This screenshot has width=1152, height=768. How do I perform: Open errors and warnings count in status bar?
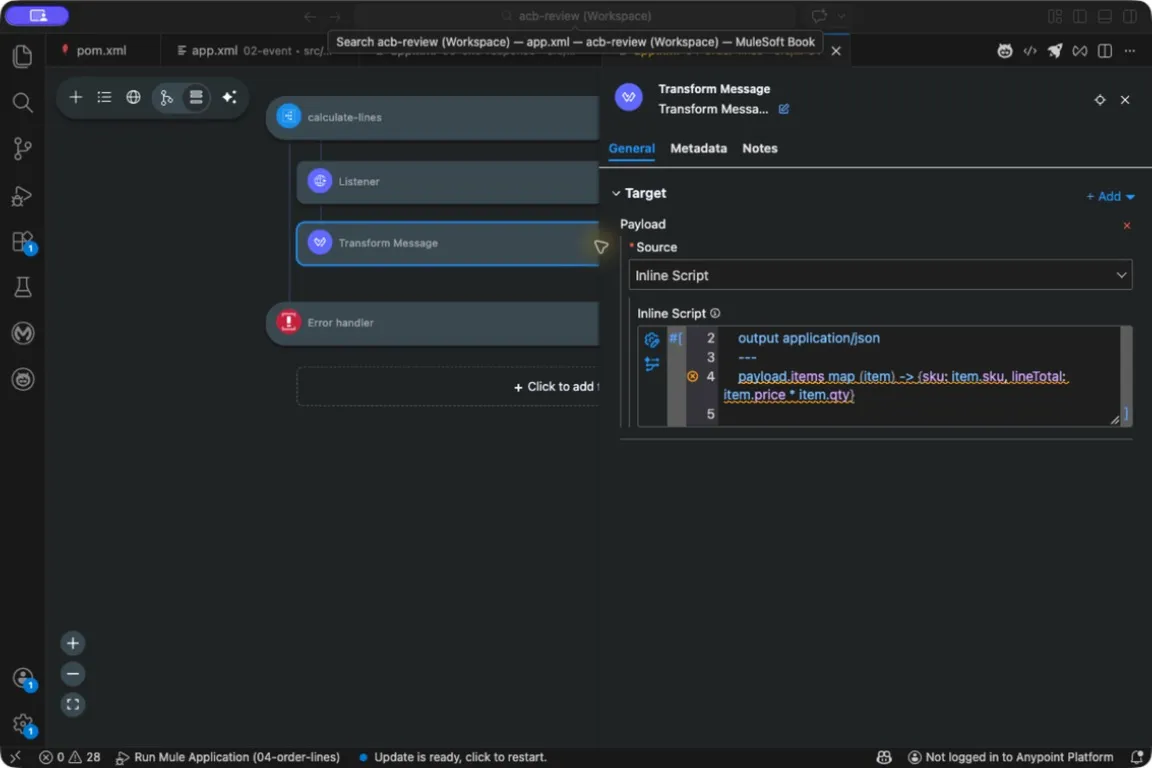click(x=70, y=757)
